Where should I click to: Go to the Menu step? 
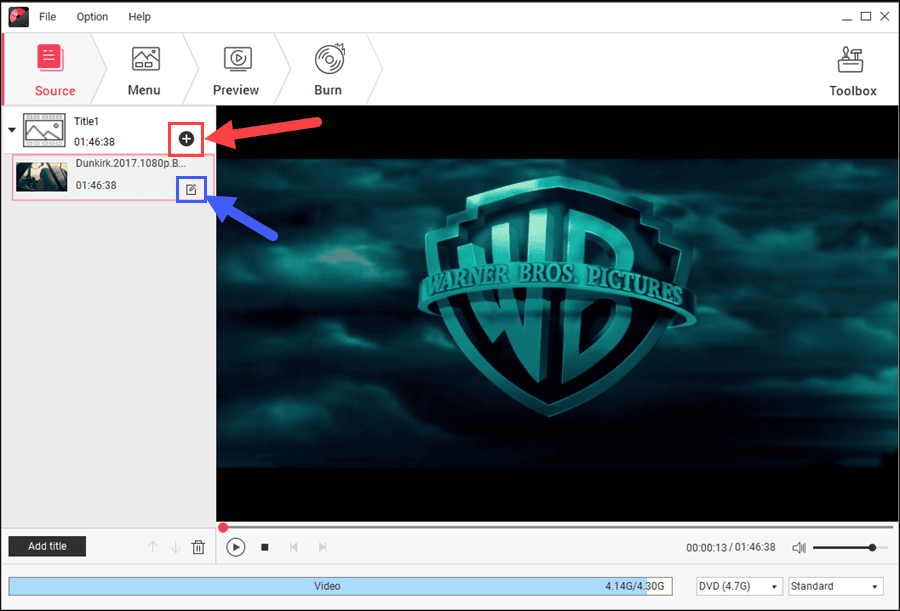pyautogui.click(x=144, y=69)
